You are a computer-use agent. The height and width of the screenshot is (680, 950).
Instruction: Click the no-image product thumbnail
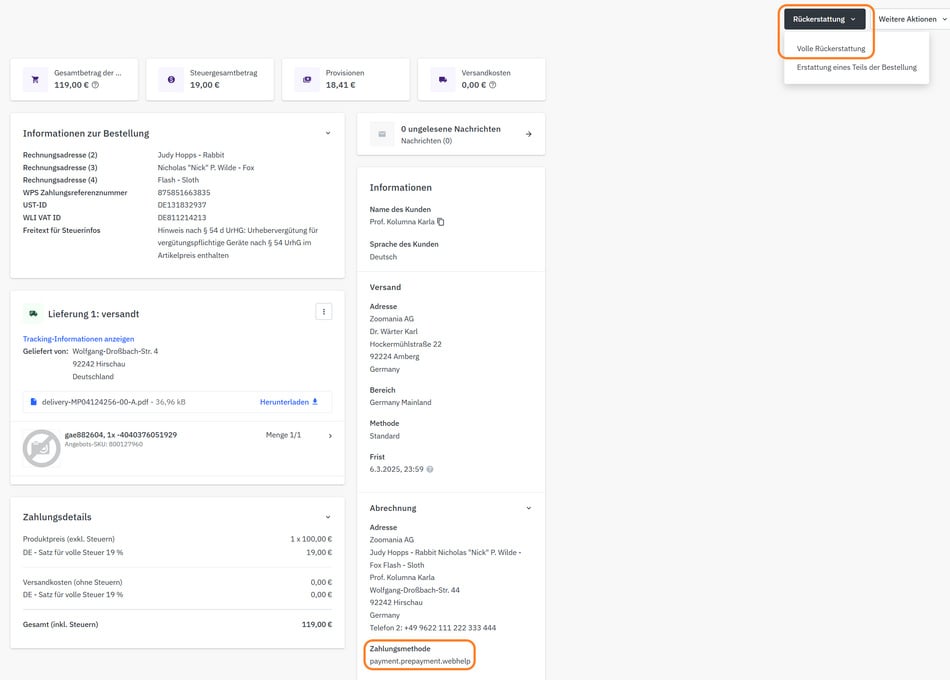point(41,448)
